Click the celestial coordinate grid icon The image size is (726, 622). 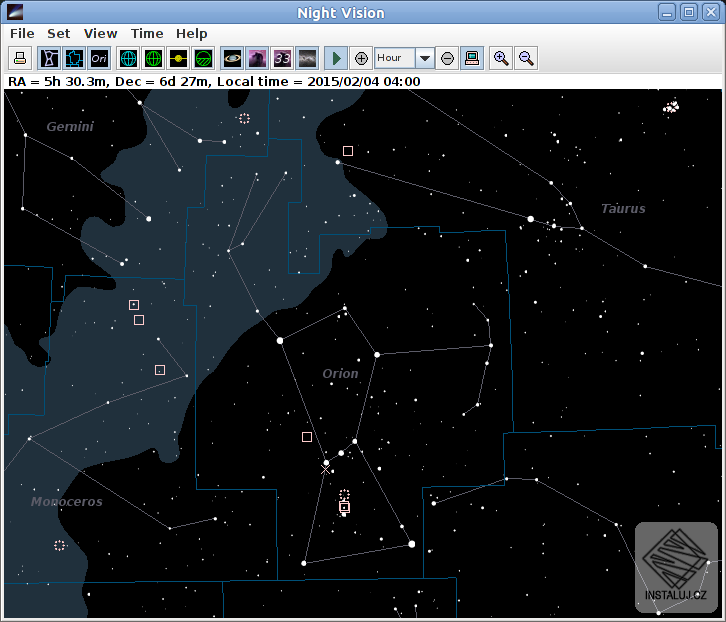pyautogui.click(x=128, y=58)
